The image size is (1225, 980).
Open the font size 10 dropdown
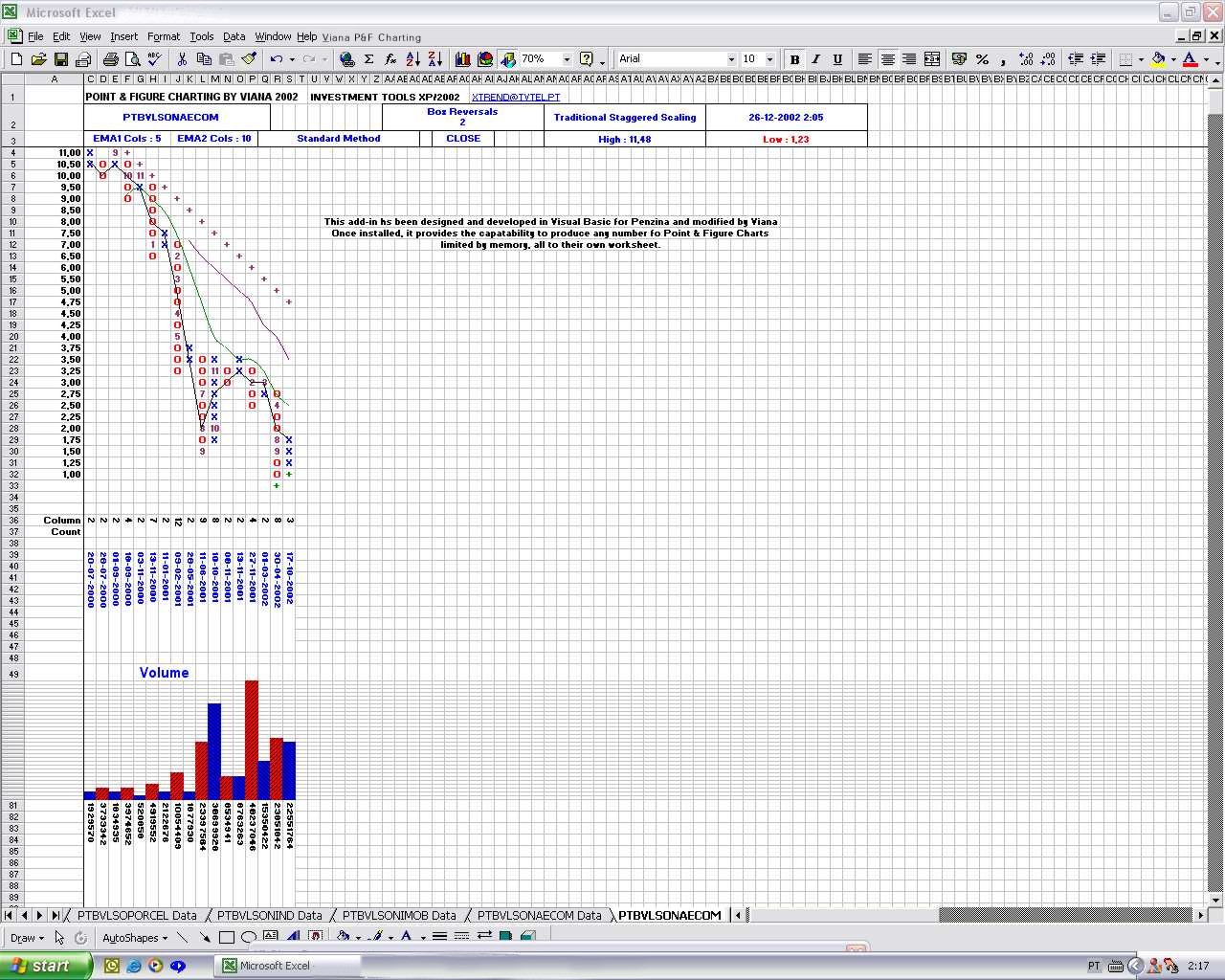[769, 59]
